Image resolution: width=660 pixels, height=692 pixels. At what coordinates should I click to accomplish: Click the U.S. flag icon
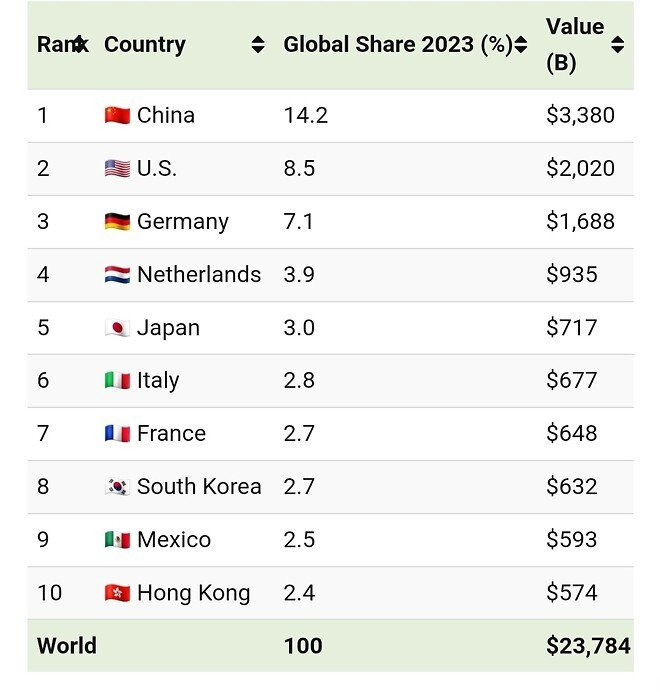(x=117, y=168)
